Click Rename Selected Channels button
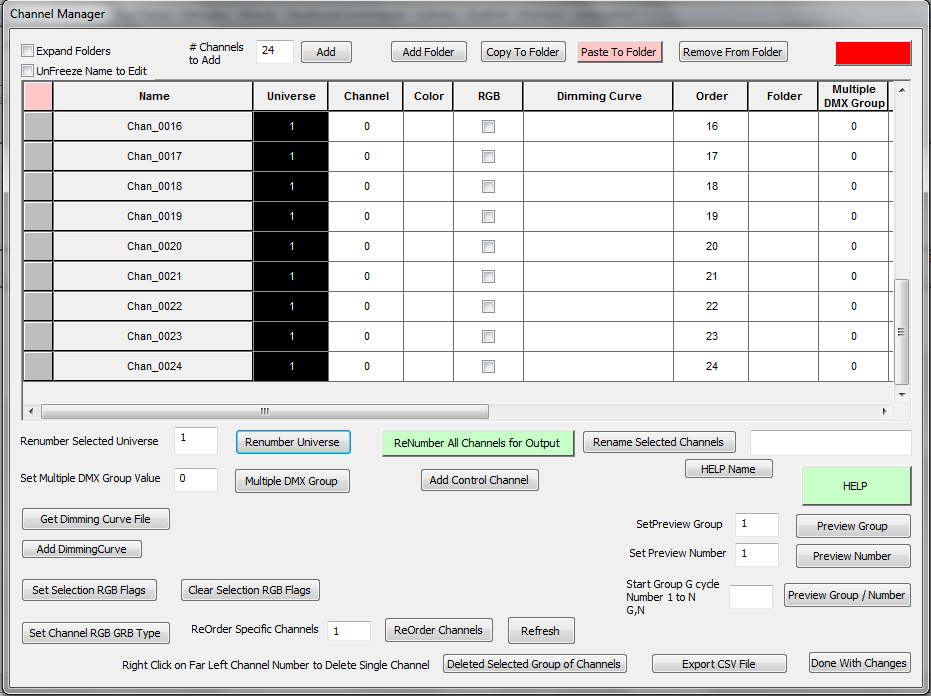The image size is (931, 696). pos(658,442)
